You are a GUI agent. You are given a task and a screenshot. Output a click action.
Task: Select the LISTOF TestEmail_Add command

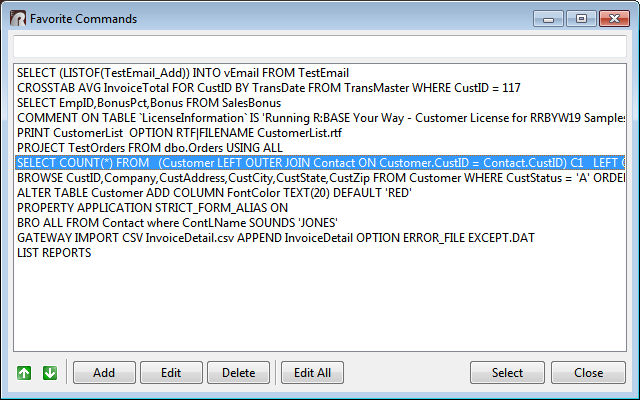point(183,73)
